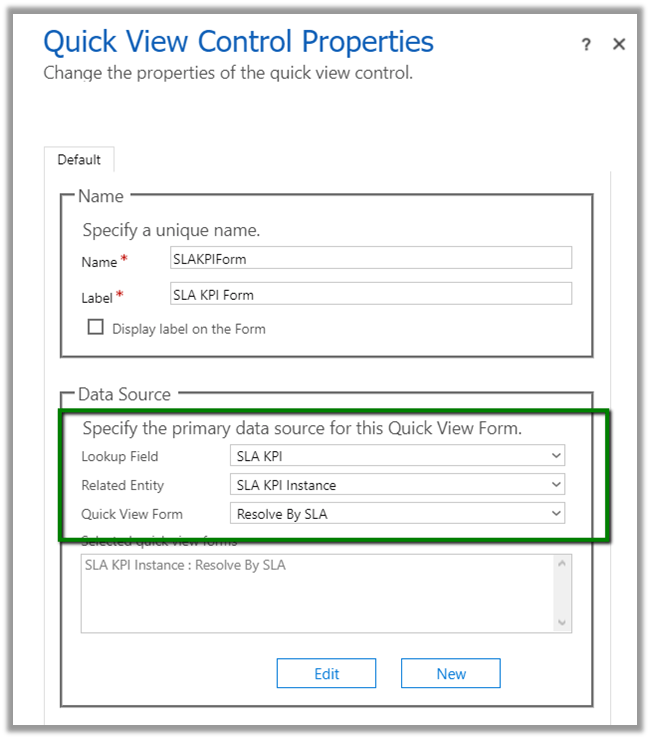Open the help question mark icon

tap(586, 45)
